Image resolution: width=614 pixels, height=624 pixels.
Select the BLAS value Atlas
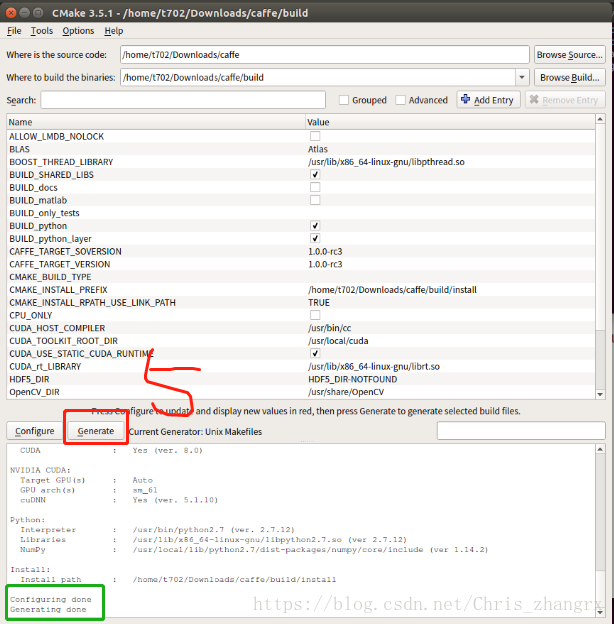(318, 149)
